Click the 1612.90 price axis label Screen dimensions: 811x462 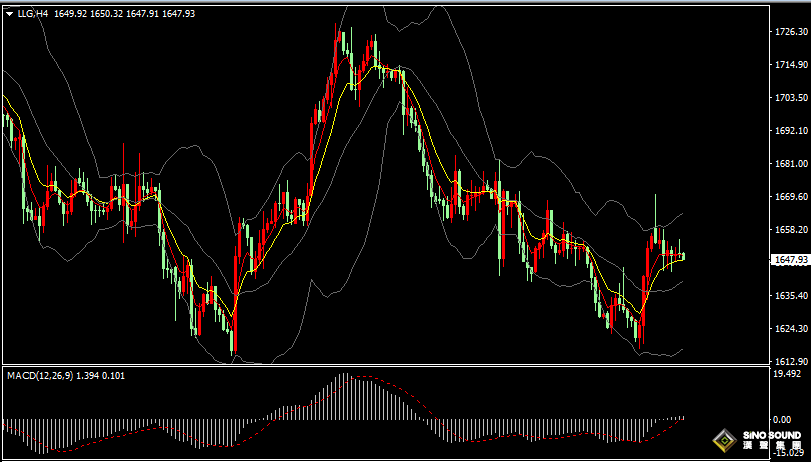(790, 361)
